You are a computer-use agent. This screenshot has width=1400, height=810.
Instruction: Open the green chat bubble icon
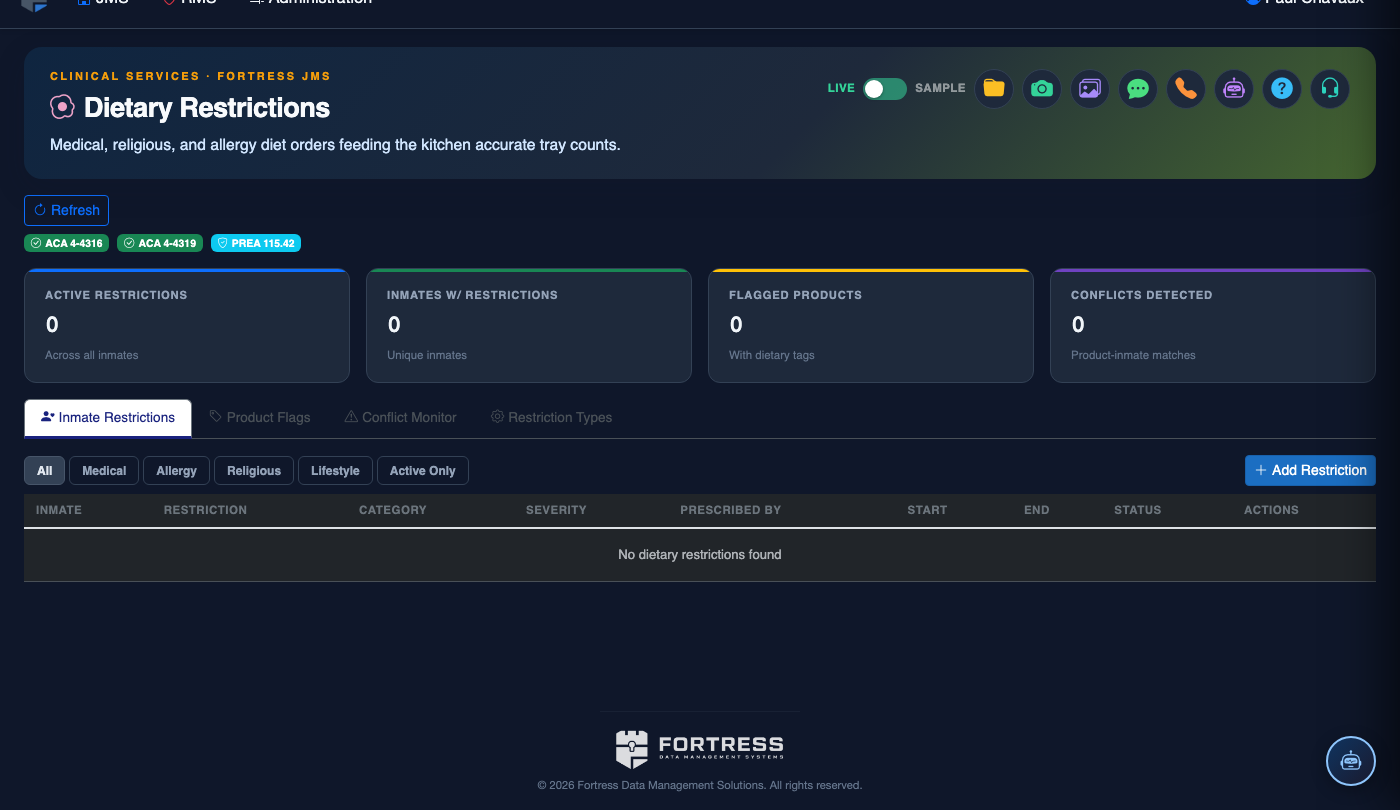point(1137,88)
